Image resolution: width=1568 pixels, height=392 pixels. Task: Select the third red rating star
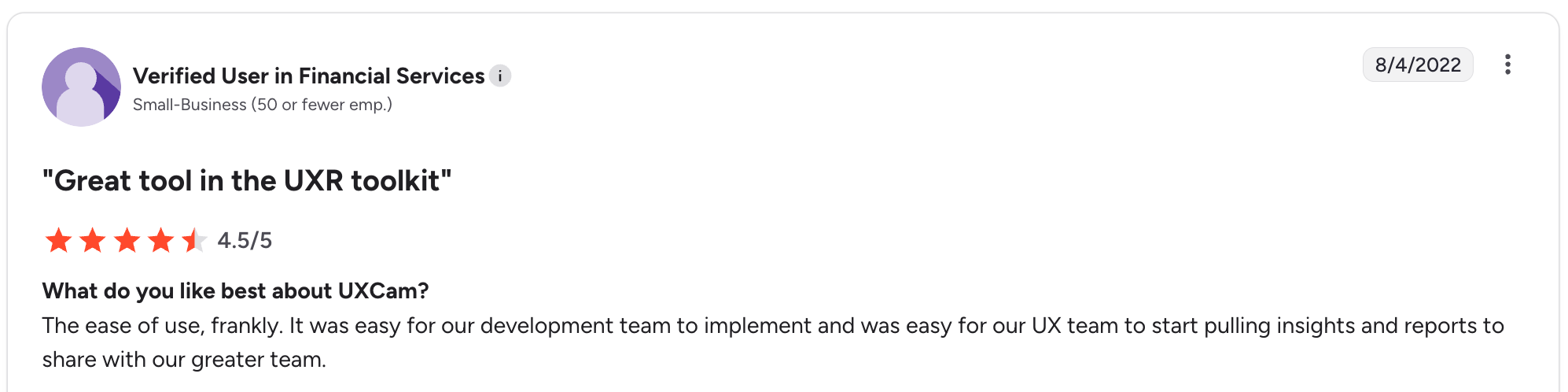click(x=127, y=240)
